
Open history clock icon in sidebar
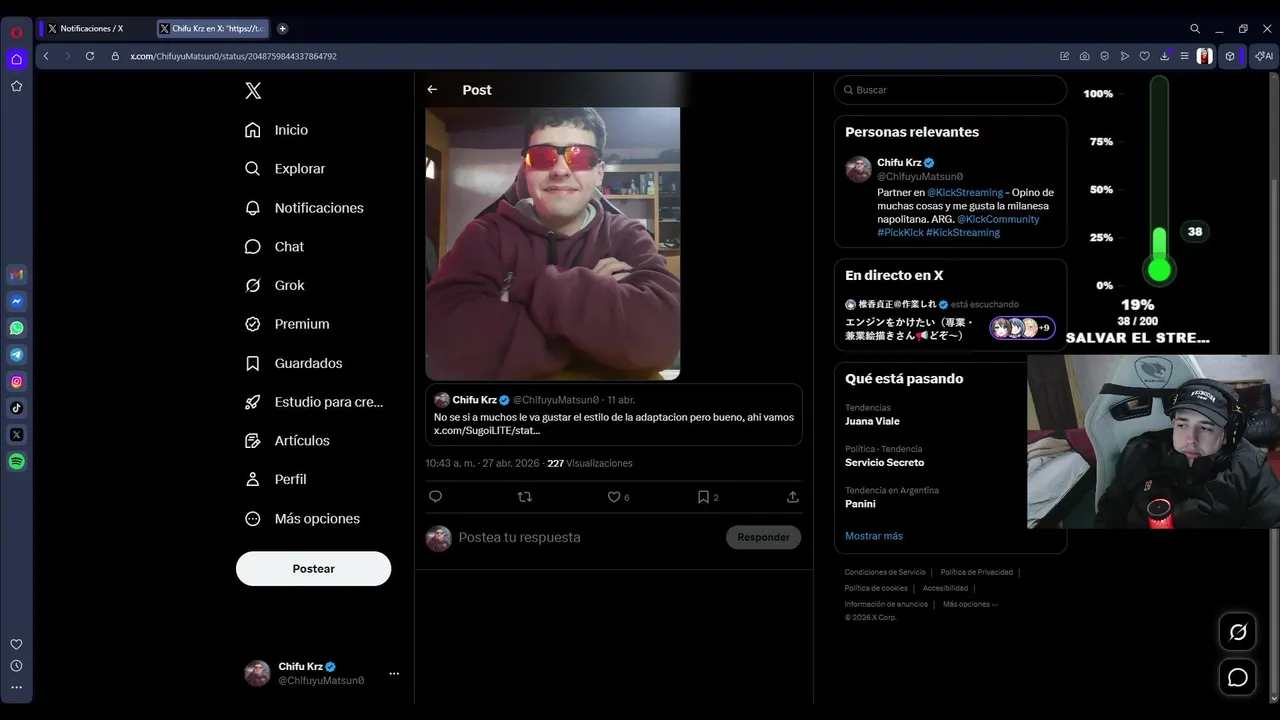click(16, 666)
